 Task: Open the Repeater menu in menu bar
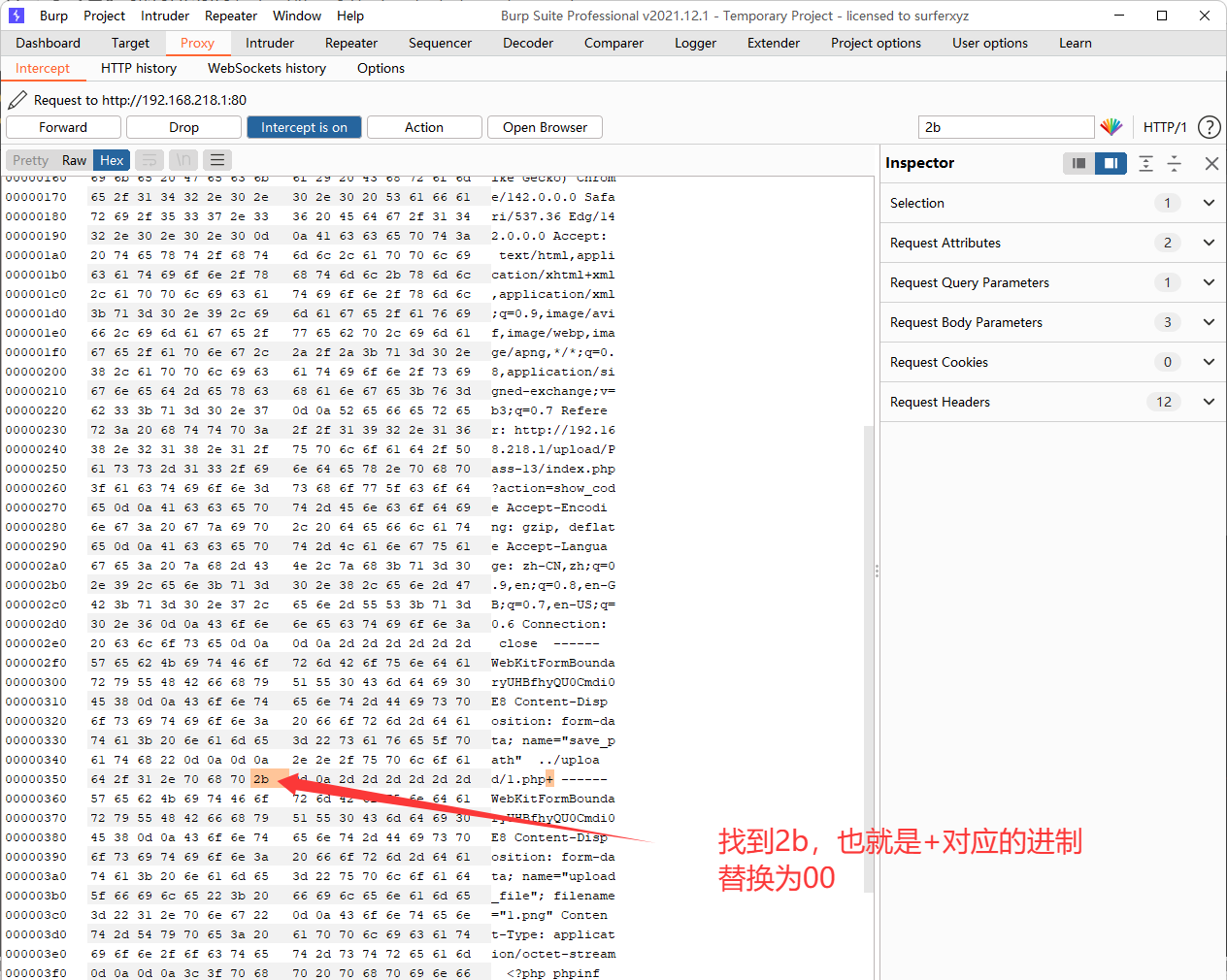(x=231, y=16)
